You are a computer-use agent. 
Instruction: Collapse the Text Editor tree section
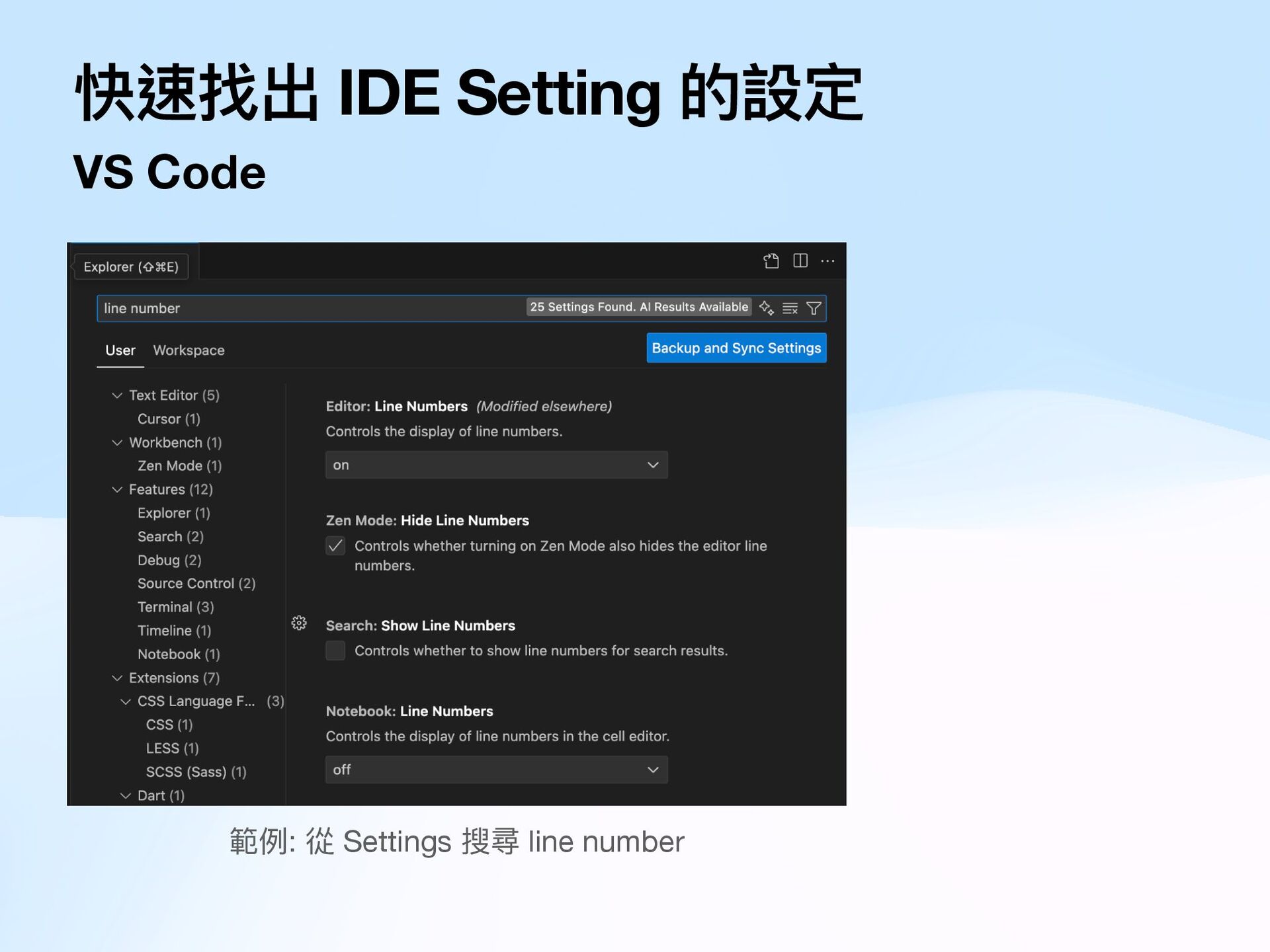click(x=117, y=395)
